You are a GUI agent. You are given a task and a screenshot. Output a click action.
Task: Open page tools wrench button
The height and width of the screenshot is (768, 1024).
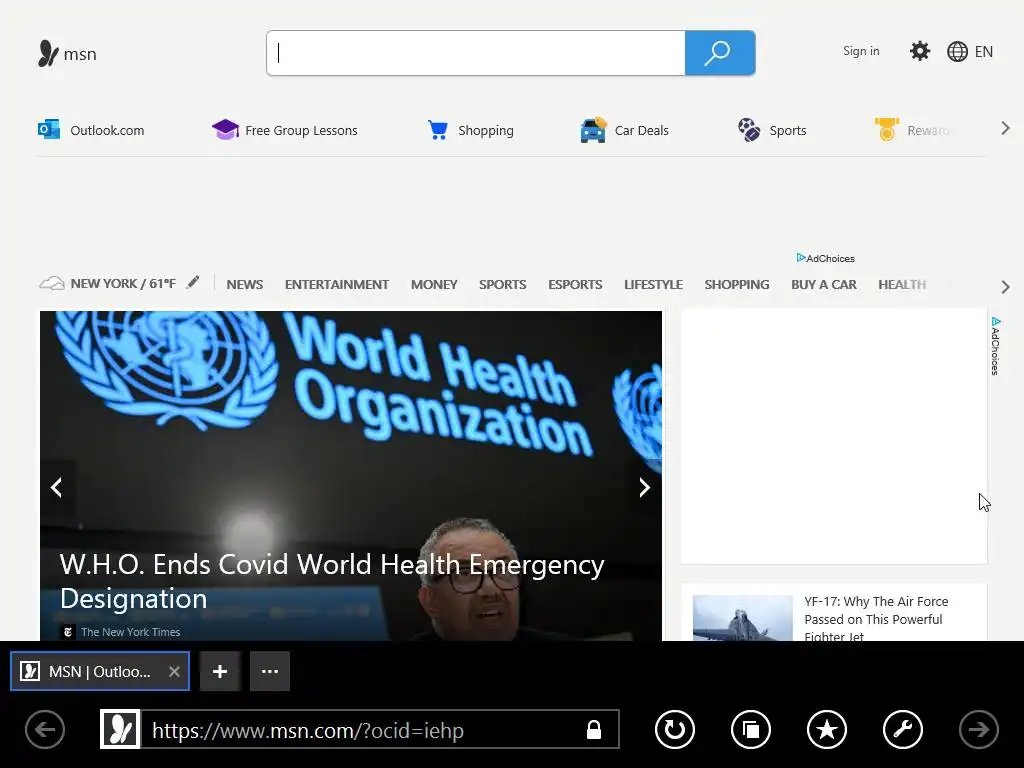tap(903, 729)
